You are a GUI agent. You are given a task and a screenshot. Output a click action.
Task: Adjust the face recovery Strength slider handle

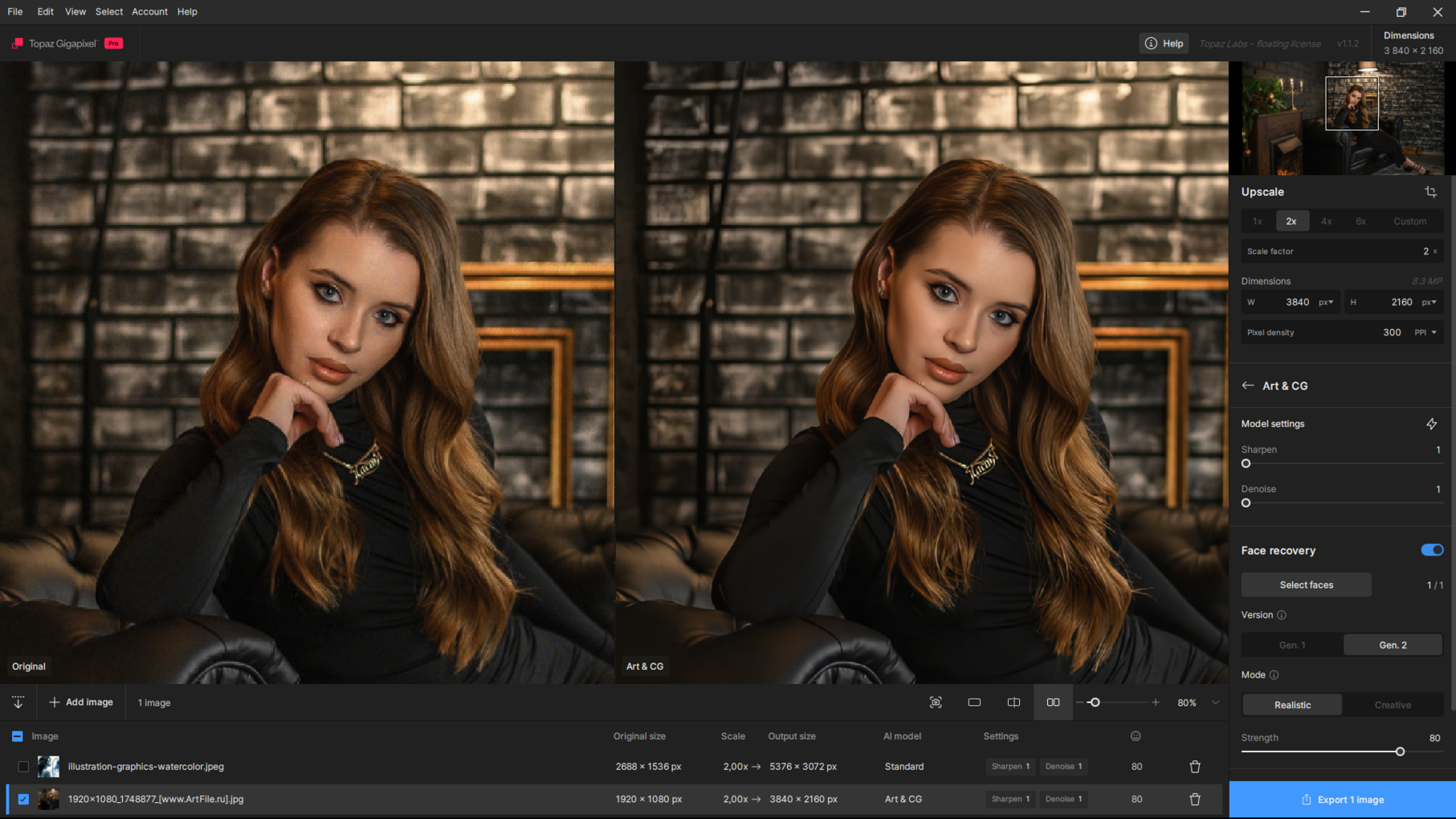tap(1400, 752)
